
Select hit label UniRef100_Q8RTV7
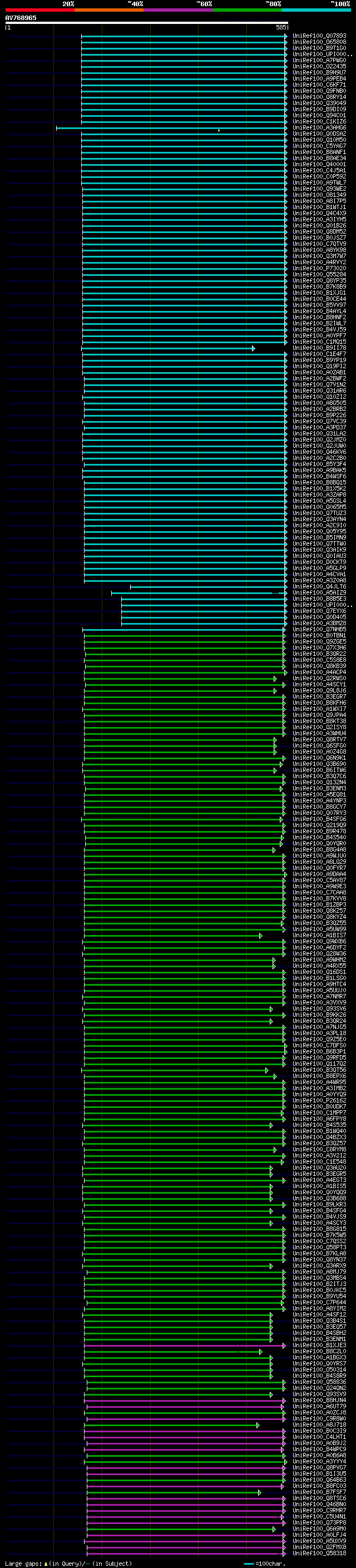tap(319, 740)
